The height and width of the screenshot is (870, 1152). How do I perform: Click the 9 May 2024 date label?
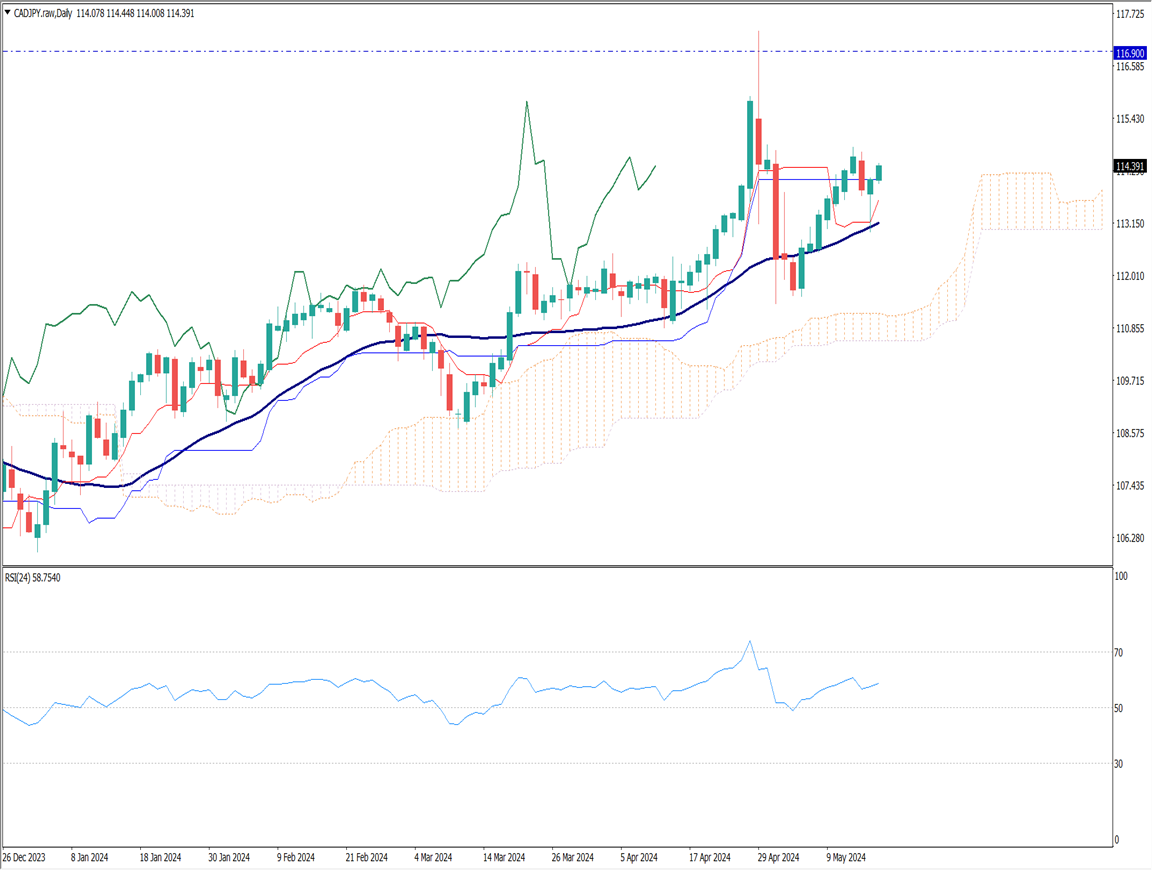tap(848, 858)
